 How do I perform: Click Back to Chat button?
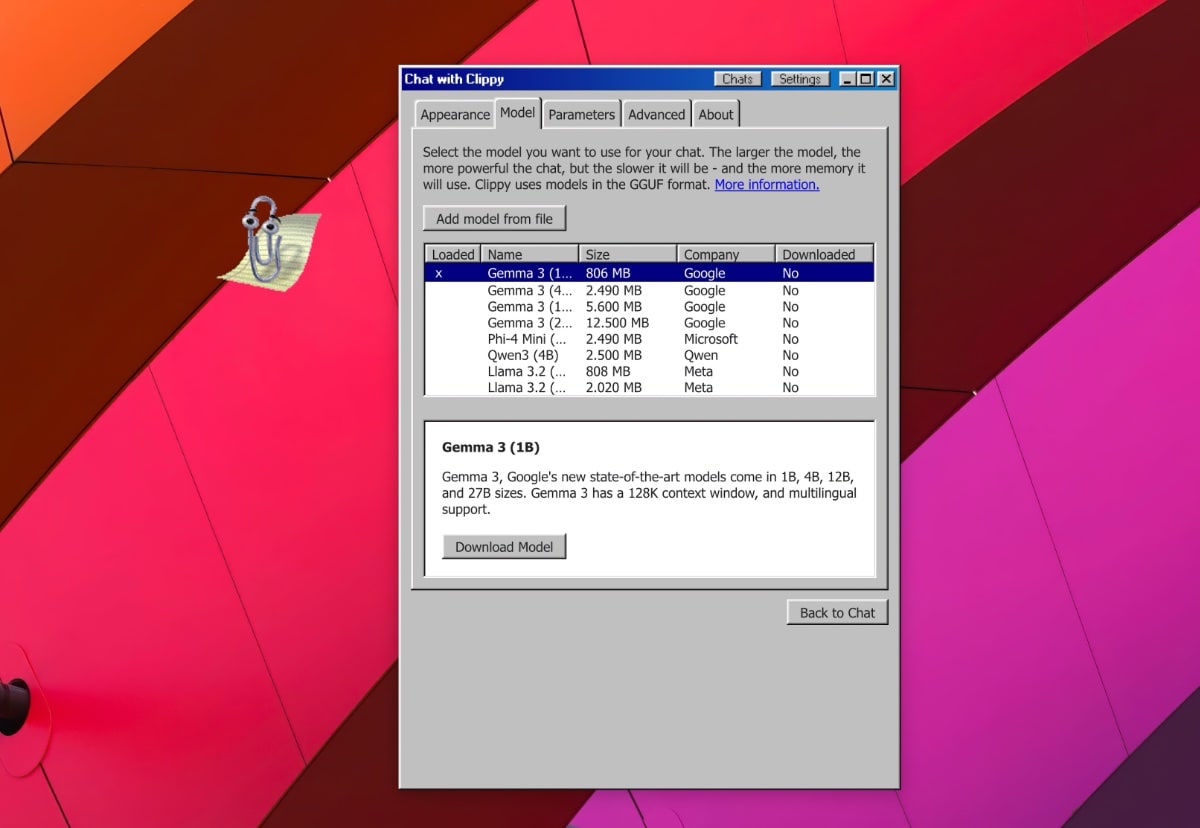837,613
